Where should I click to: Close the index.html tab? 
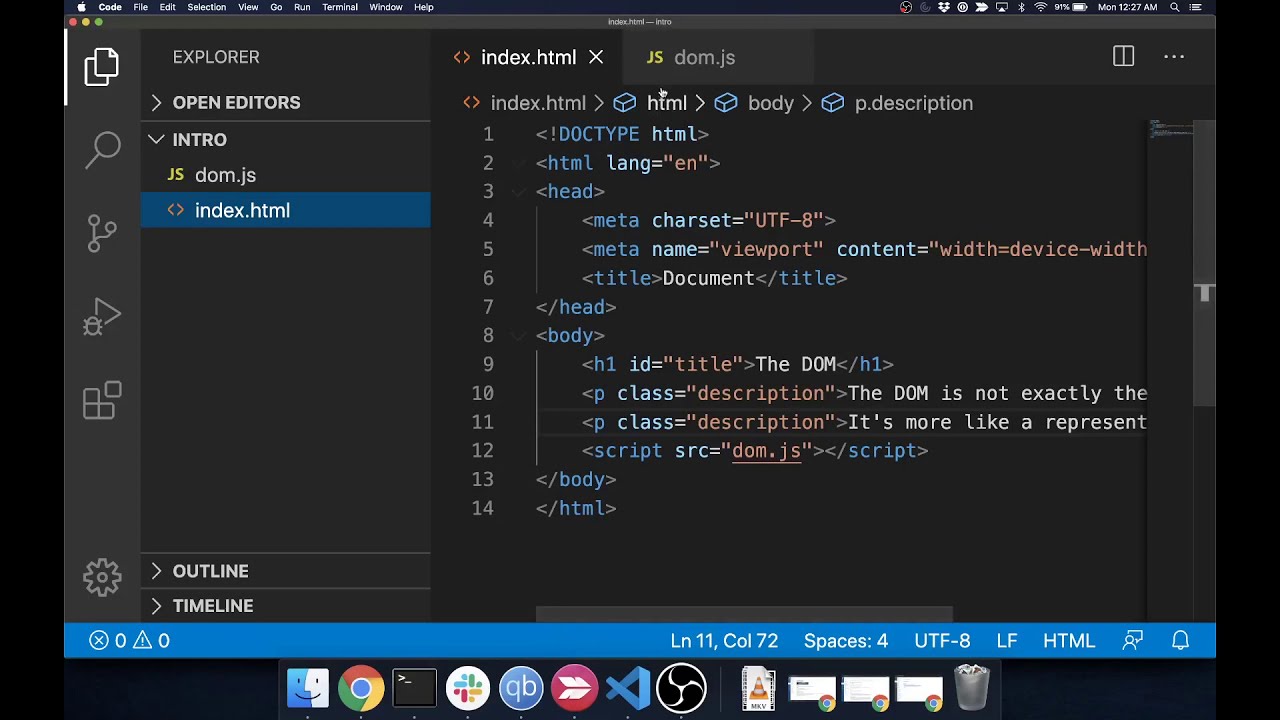[596, 58]
